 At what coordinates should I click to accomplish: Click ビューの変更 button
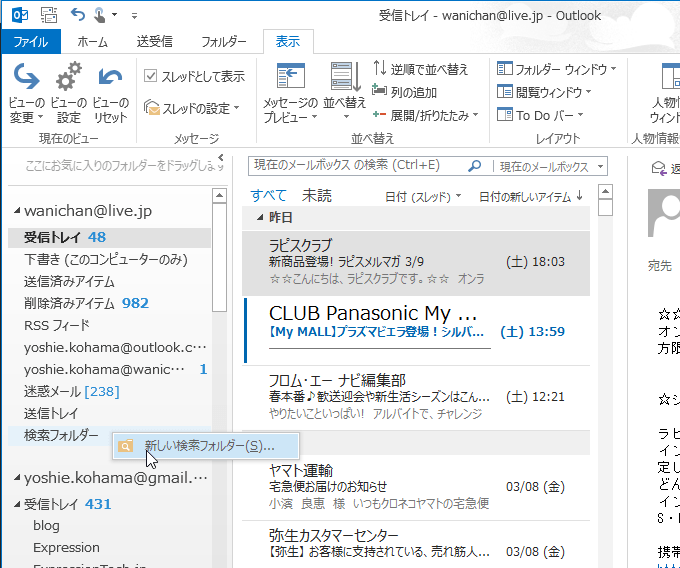[26, 93]
